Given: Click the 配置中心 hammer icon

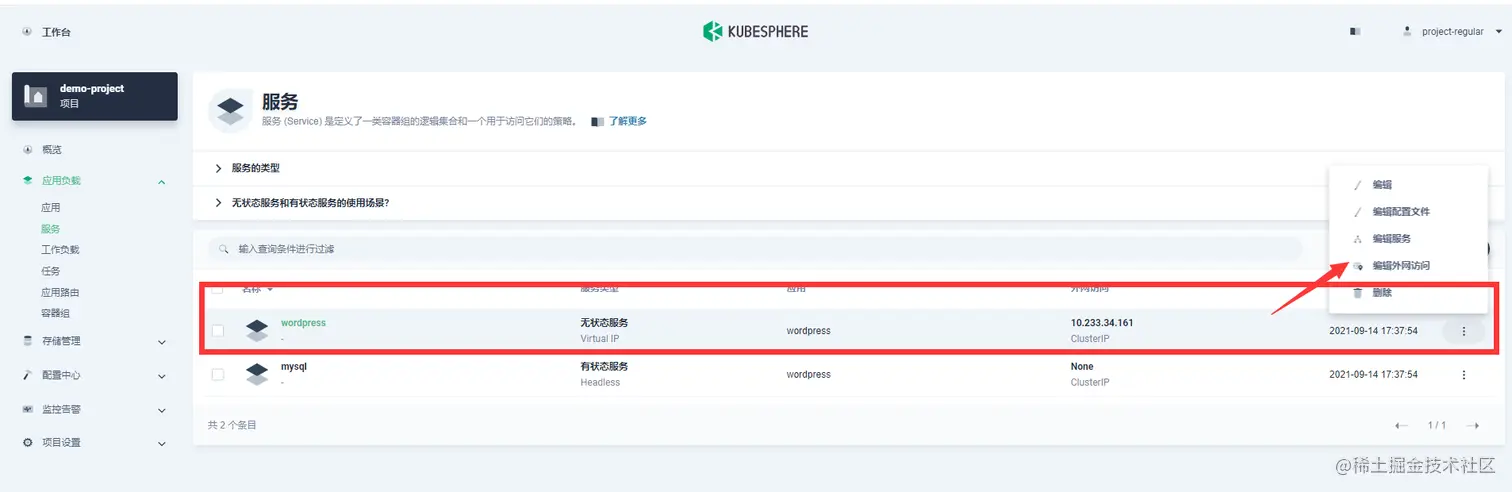Looking at the screenshot, I should (27, 375).
